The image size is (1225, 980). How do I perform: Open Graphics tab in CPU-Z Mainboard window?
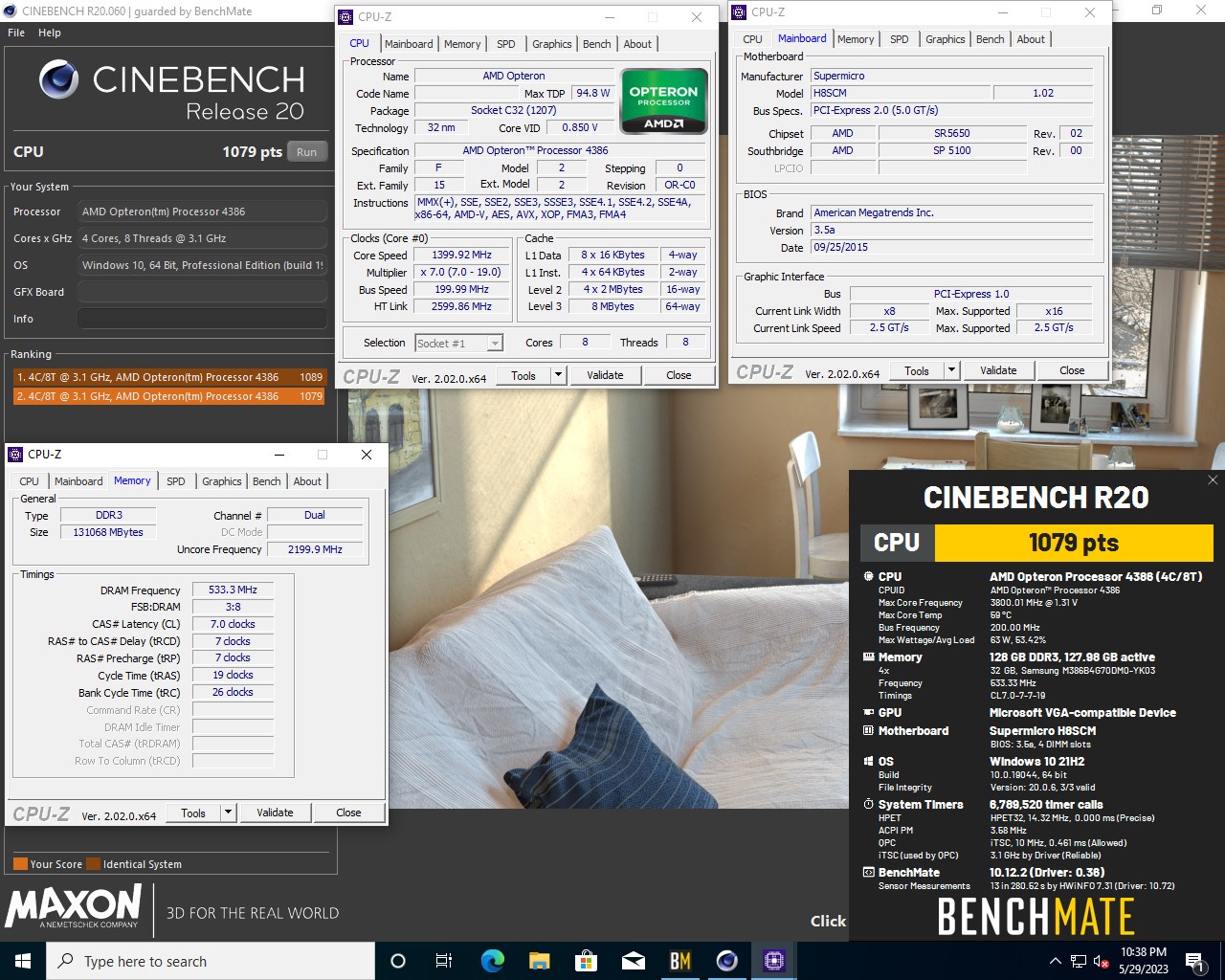(946, 39)
